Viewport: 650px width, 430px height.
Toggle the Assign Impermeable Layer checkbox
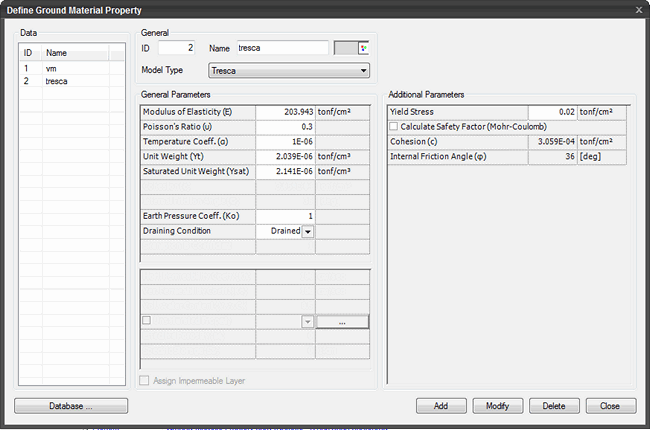[144, 380]
